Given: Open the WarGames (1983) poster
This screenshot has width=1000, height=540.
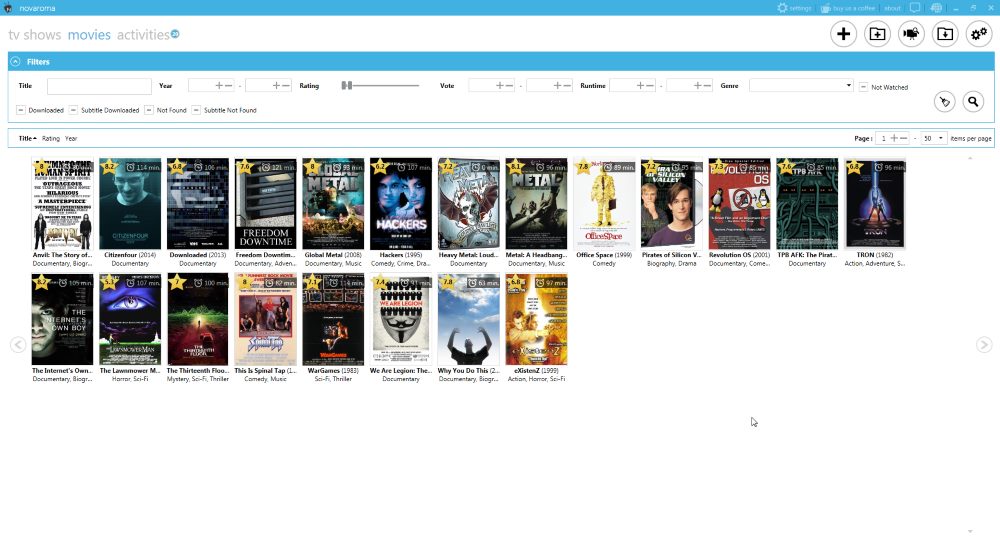Looking at the screenshot, I should 333,319.
